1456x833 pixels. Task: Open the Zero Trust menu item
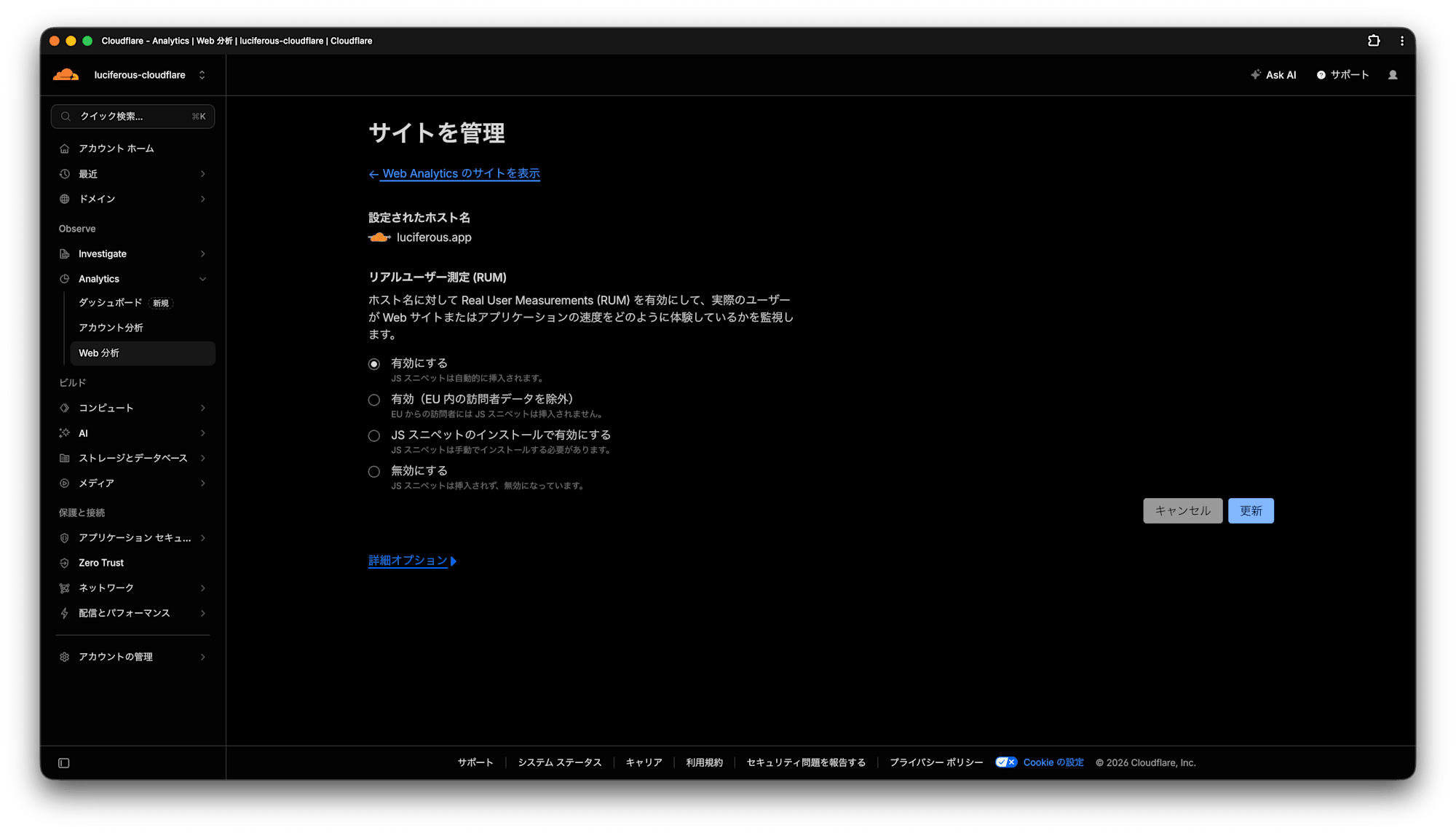[x=132, y=563]
